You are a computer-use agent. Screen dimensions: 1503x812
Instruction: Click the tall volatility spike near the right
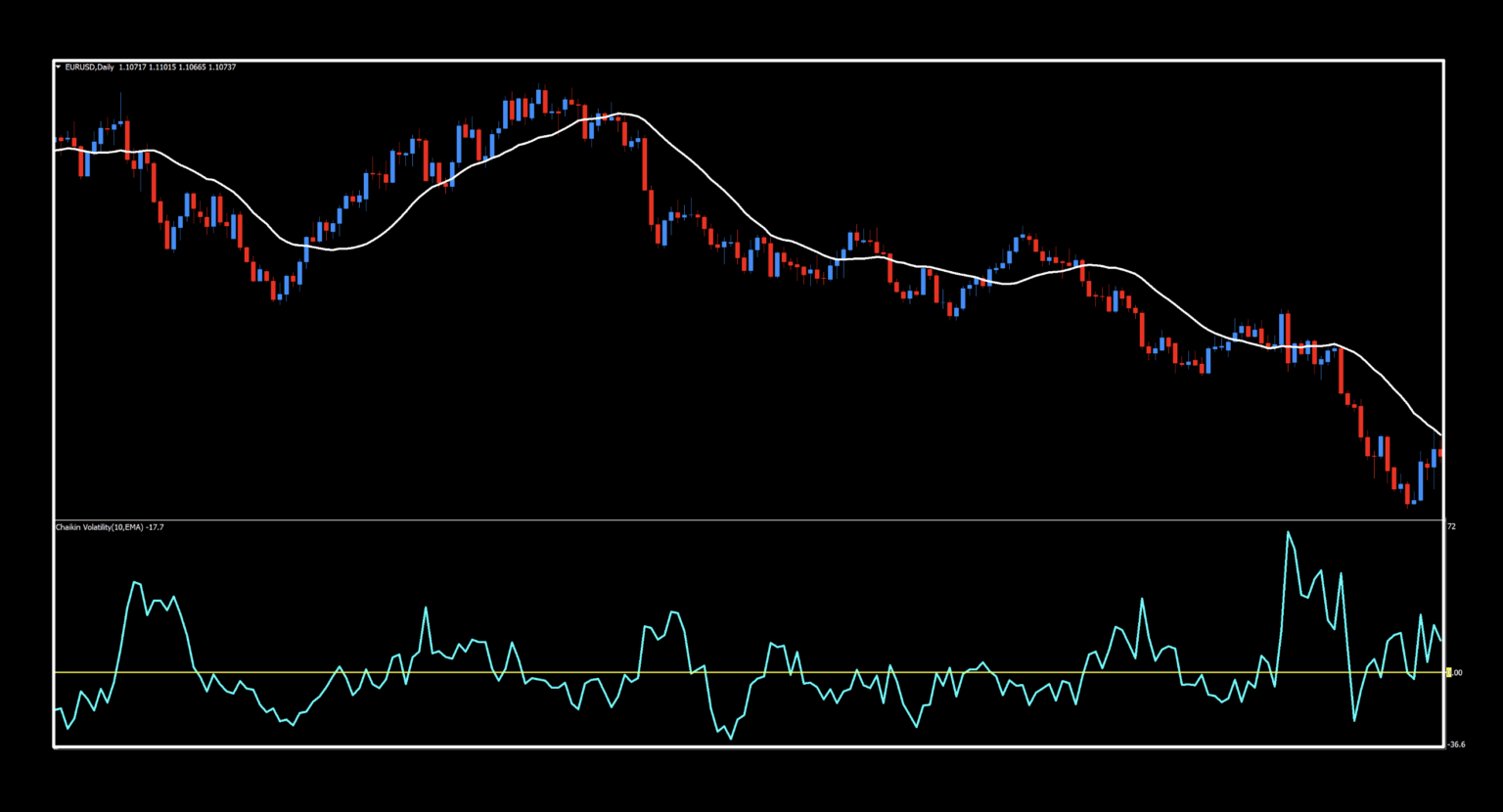coord(1290,533)
